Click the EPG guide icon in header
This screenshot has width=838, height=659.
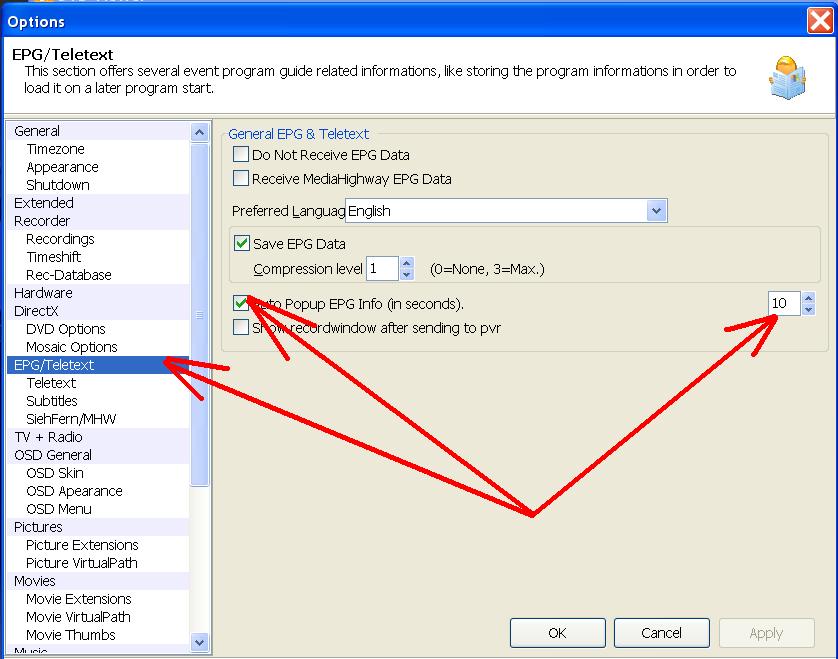tap(787, 77)
